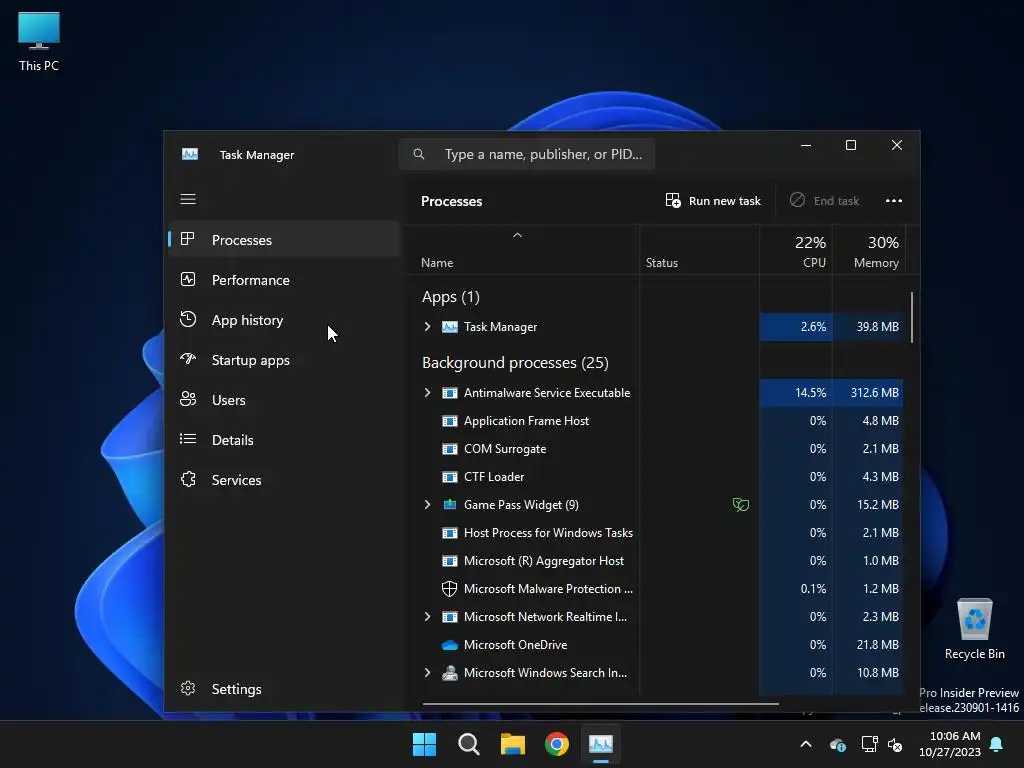Select the COM Surrogate process
The image size is (1024, 768).
tap(655, 449)
